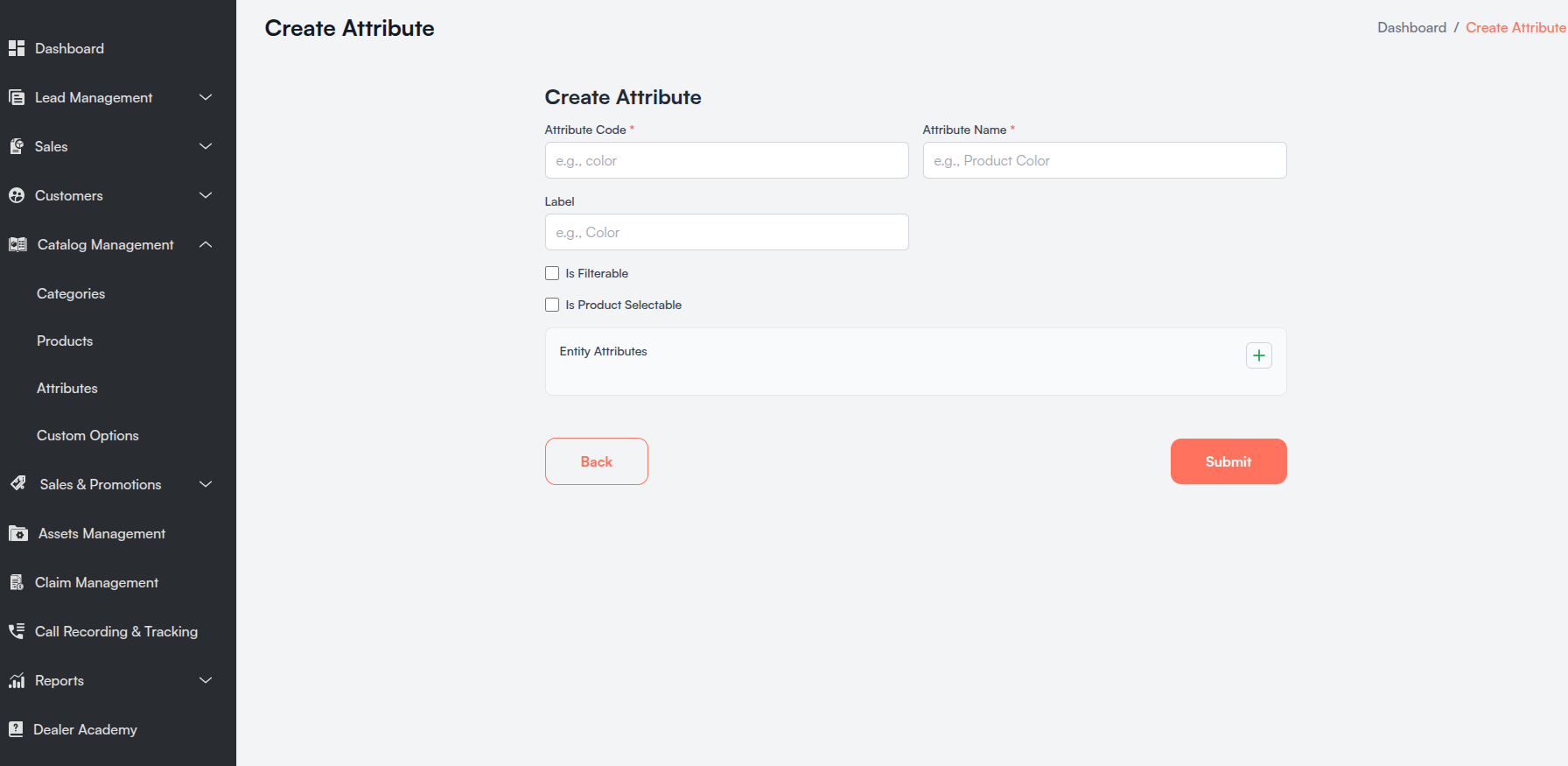Screen dimensions: 1568x766
Task: Click the Assets Management folder icon
Action: click(18, 533)
